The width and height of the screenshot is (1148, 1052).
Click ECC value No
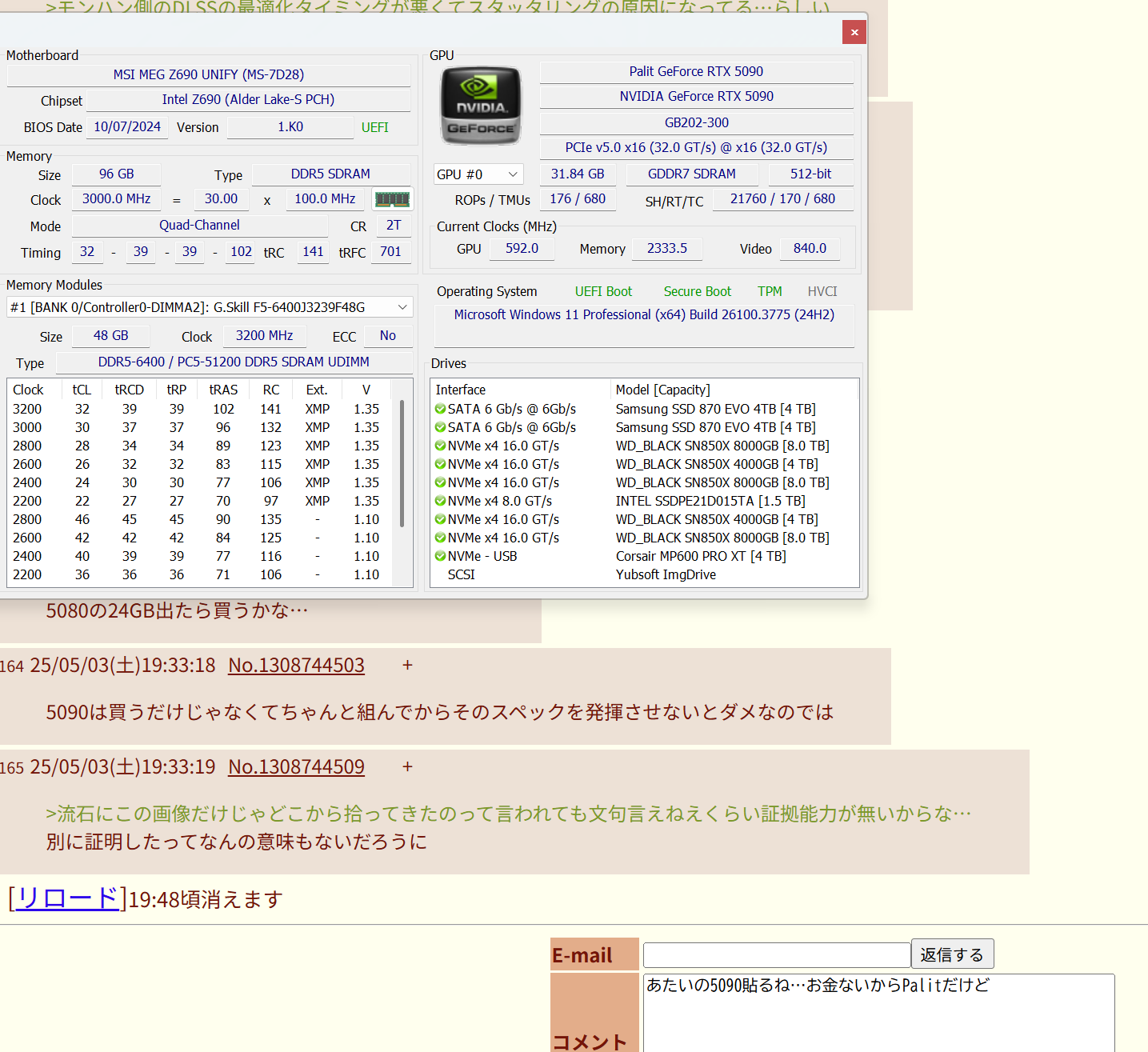click(x=388, y=335)
